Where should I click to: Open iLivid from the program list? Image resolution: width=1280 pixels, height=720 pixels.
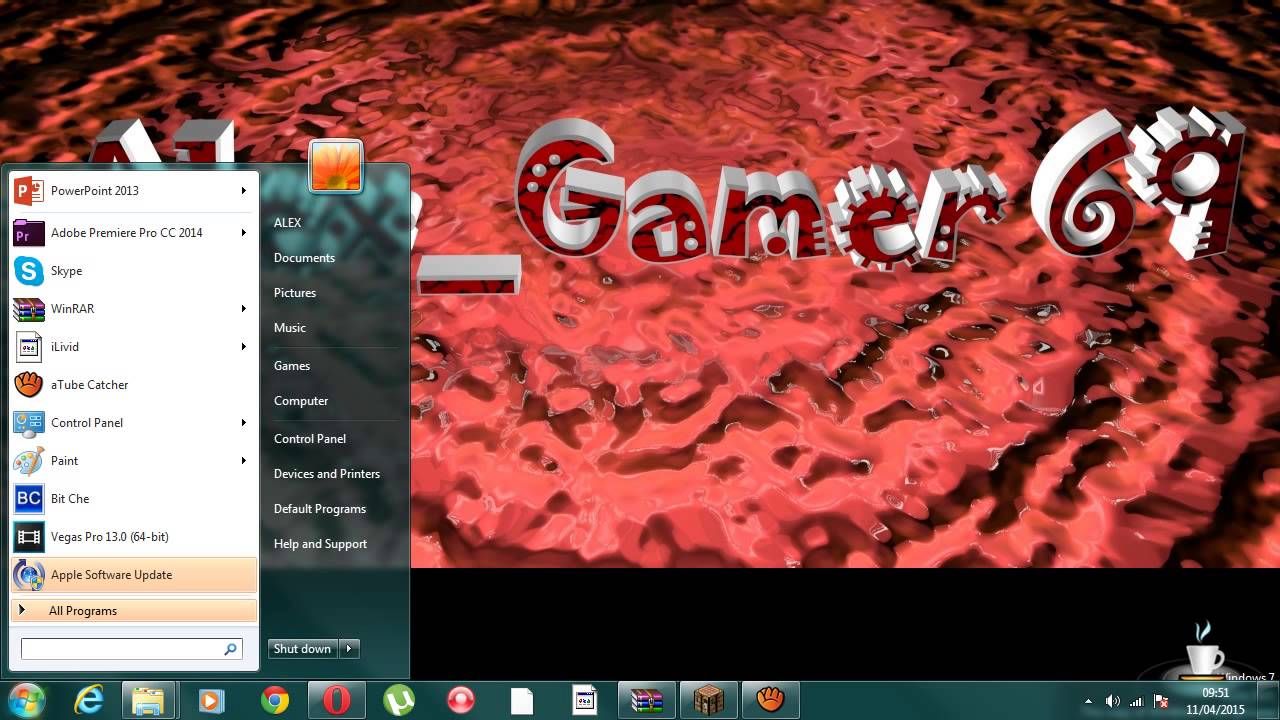click(134, 347)
